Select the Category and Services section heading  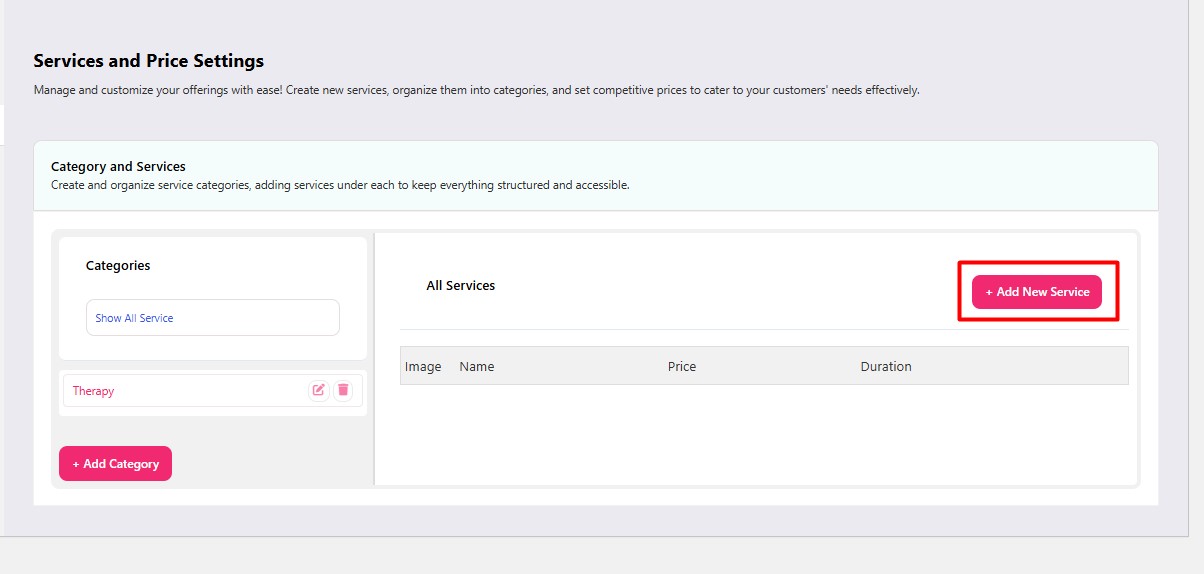[118, 167]
